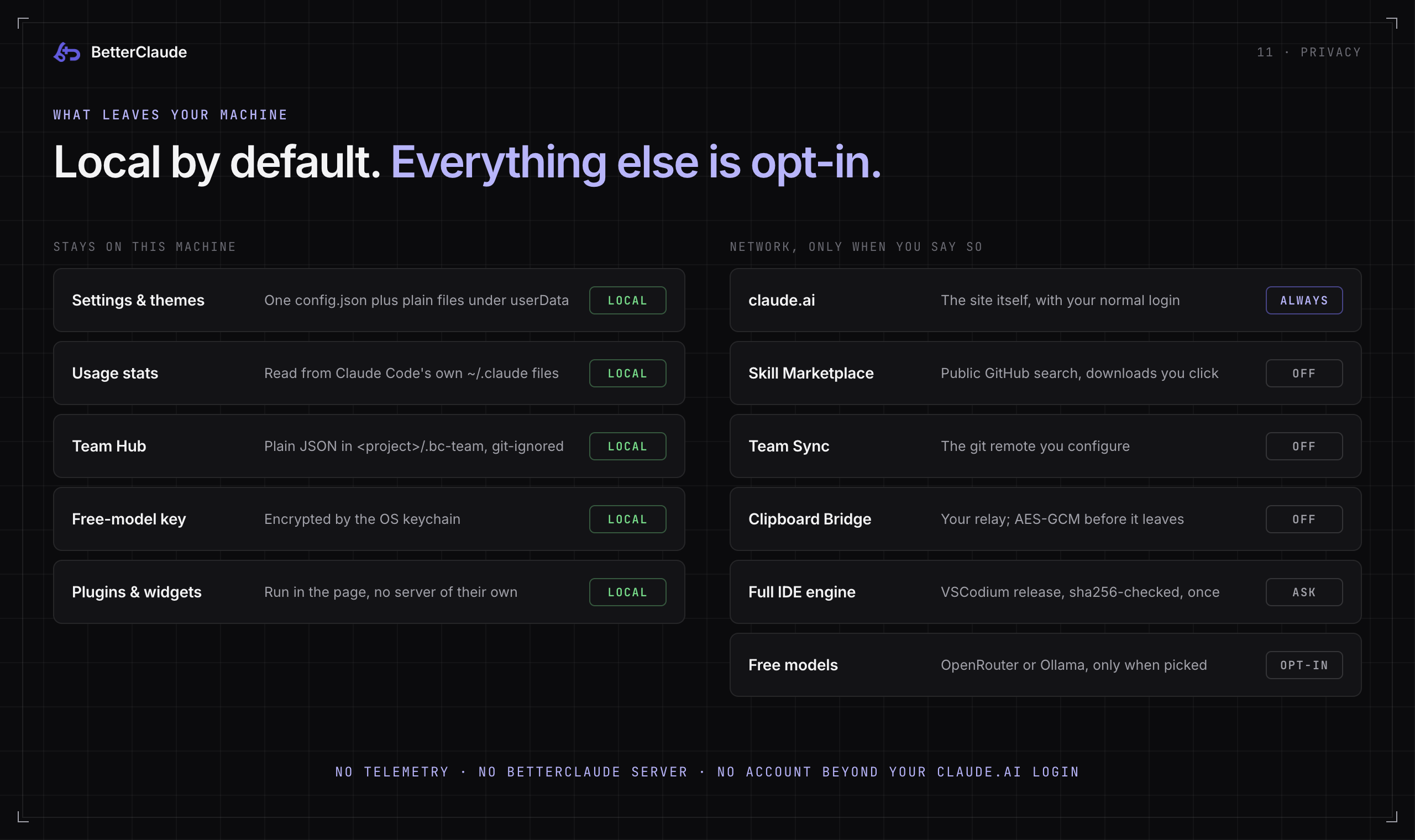1415x840 pixels.
Task: Click the 'STAYS ON THIS MACHINE' column heading
Action: (x=144, y=247)
